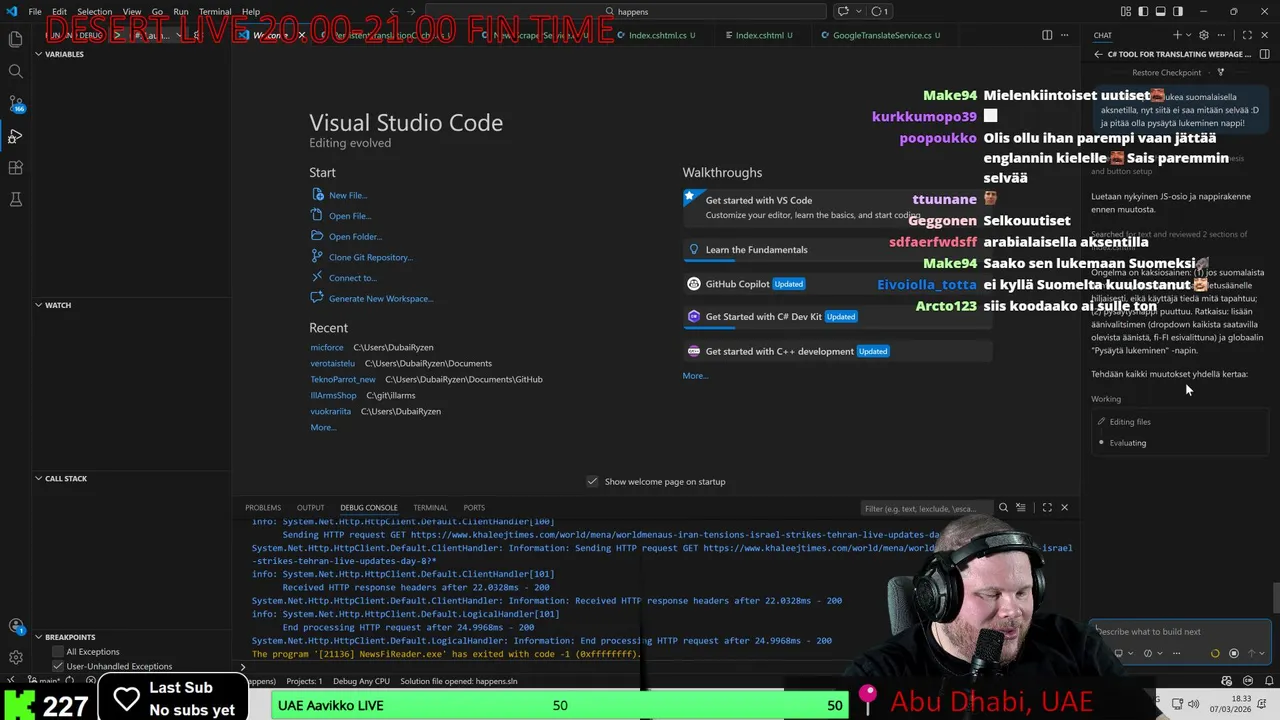Open the Extensions view icon
Viewport: 1280px width, 720px height.
pos(16,168)
